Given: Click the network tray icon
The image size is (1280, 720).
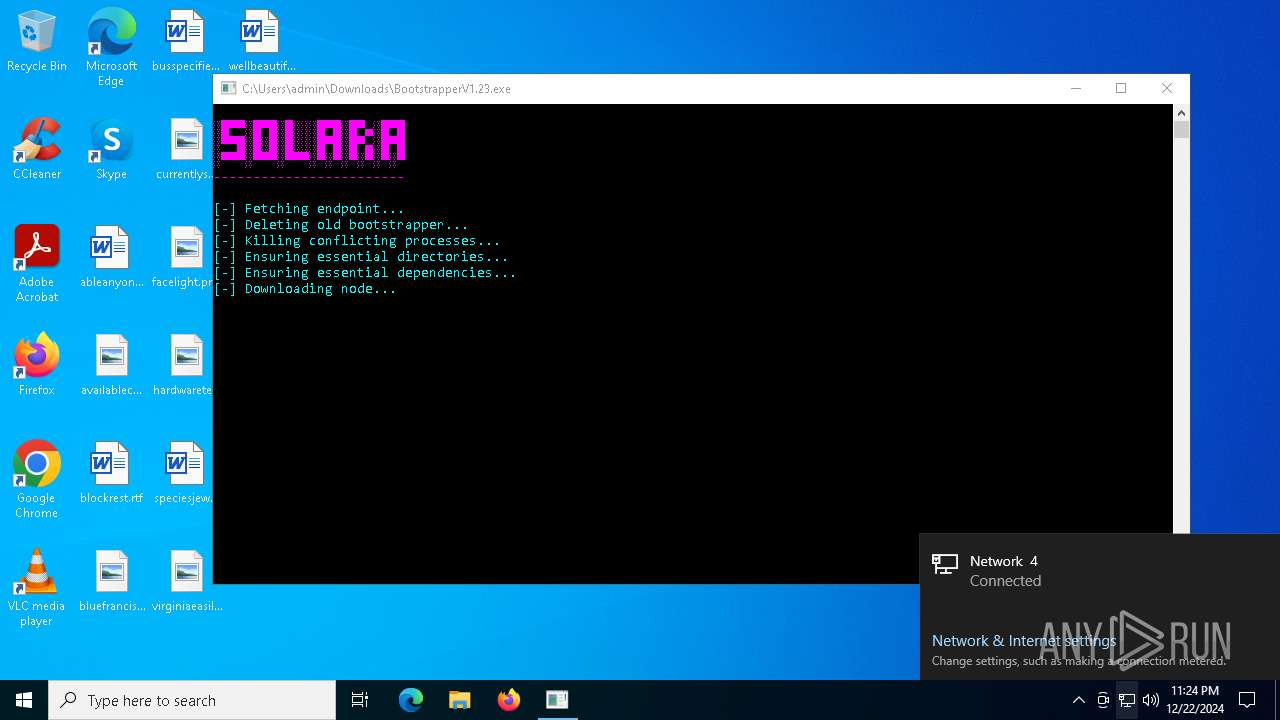Looking at the screenshot, I should (1127, 700).
